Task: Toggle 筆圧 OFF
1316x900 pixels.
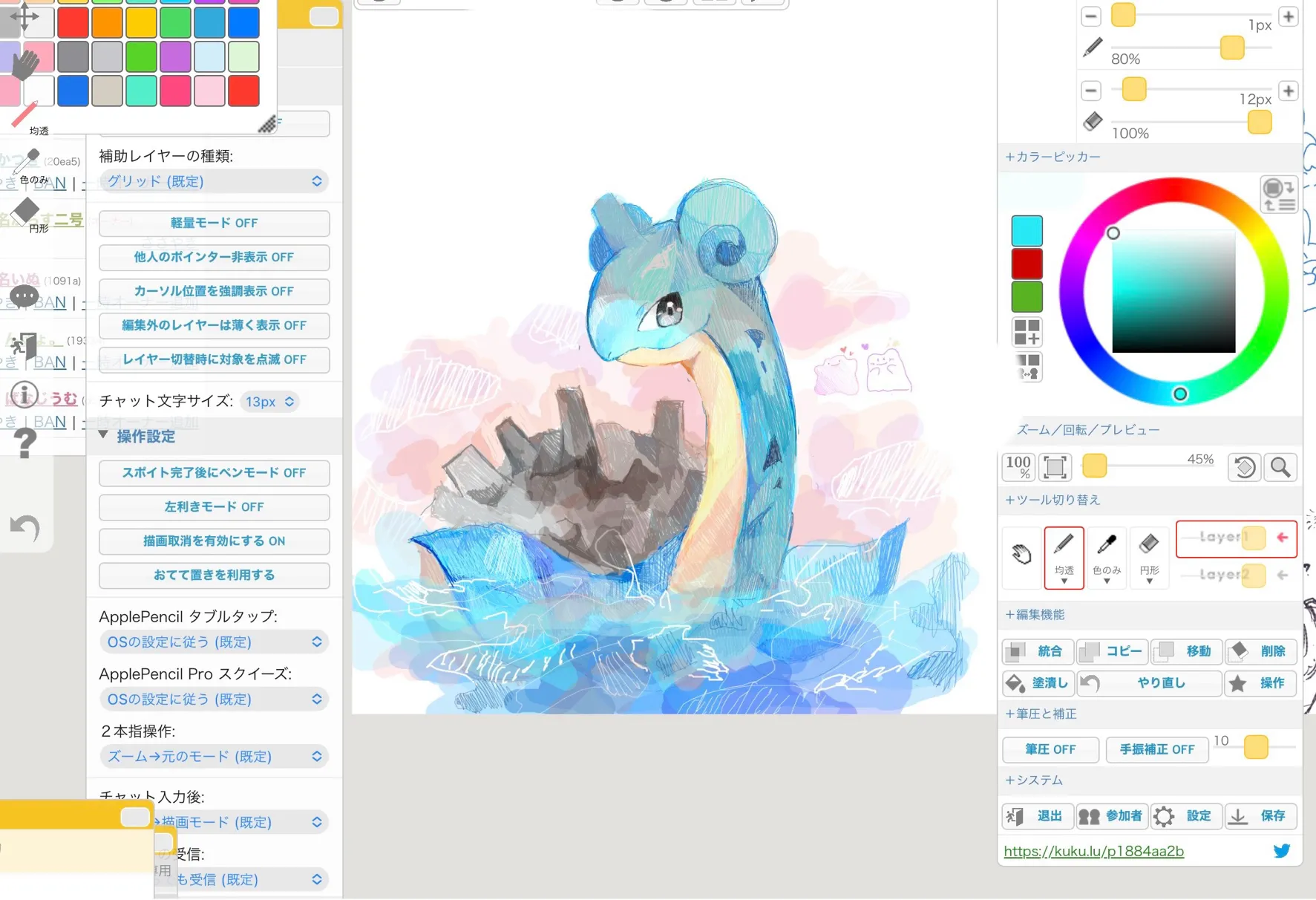Action: [1050, 749]
